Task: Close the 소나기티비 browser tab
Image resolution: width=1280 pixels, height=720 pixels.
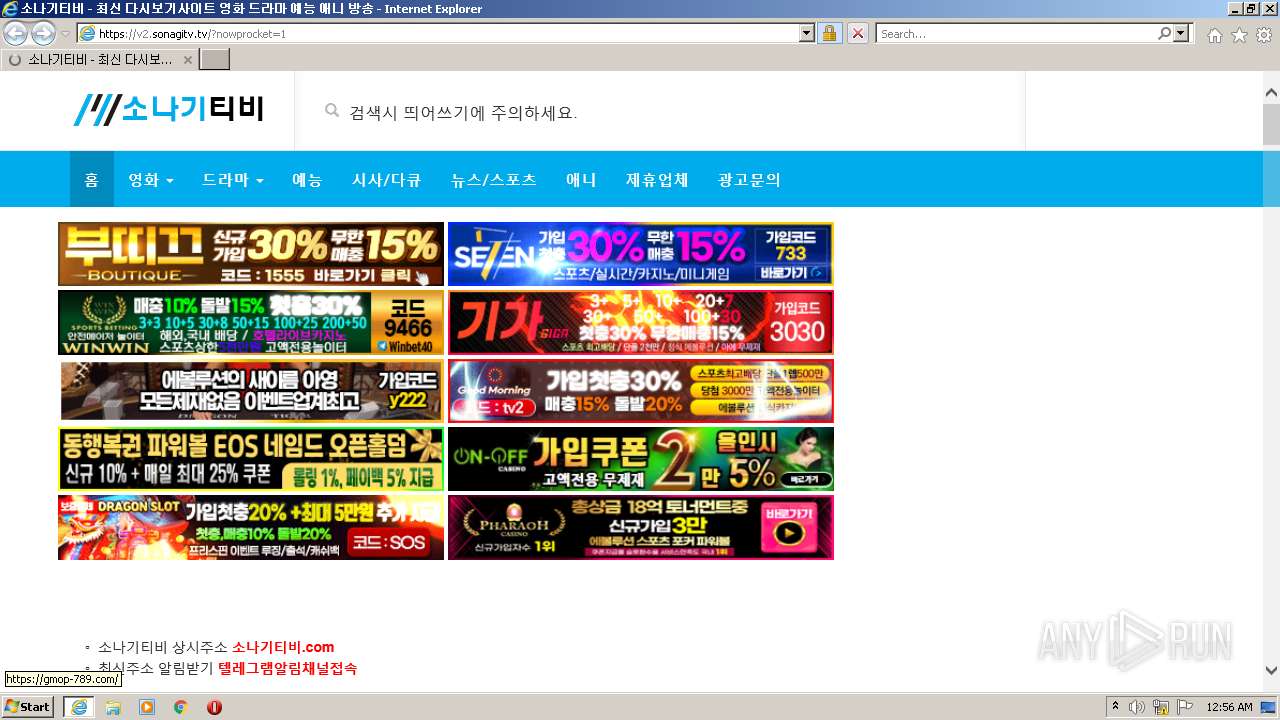Action: (x=187, y=60)
